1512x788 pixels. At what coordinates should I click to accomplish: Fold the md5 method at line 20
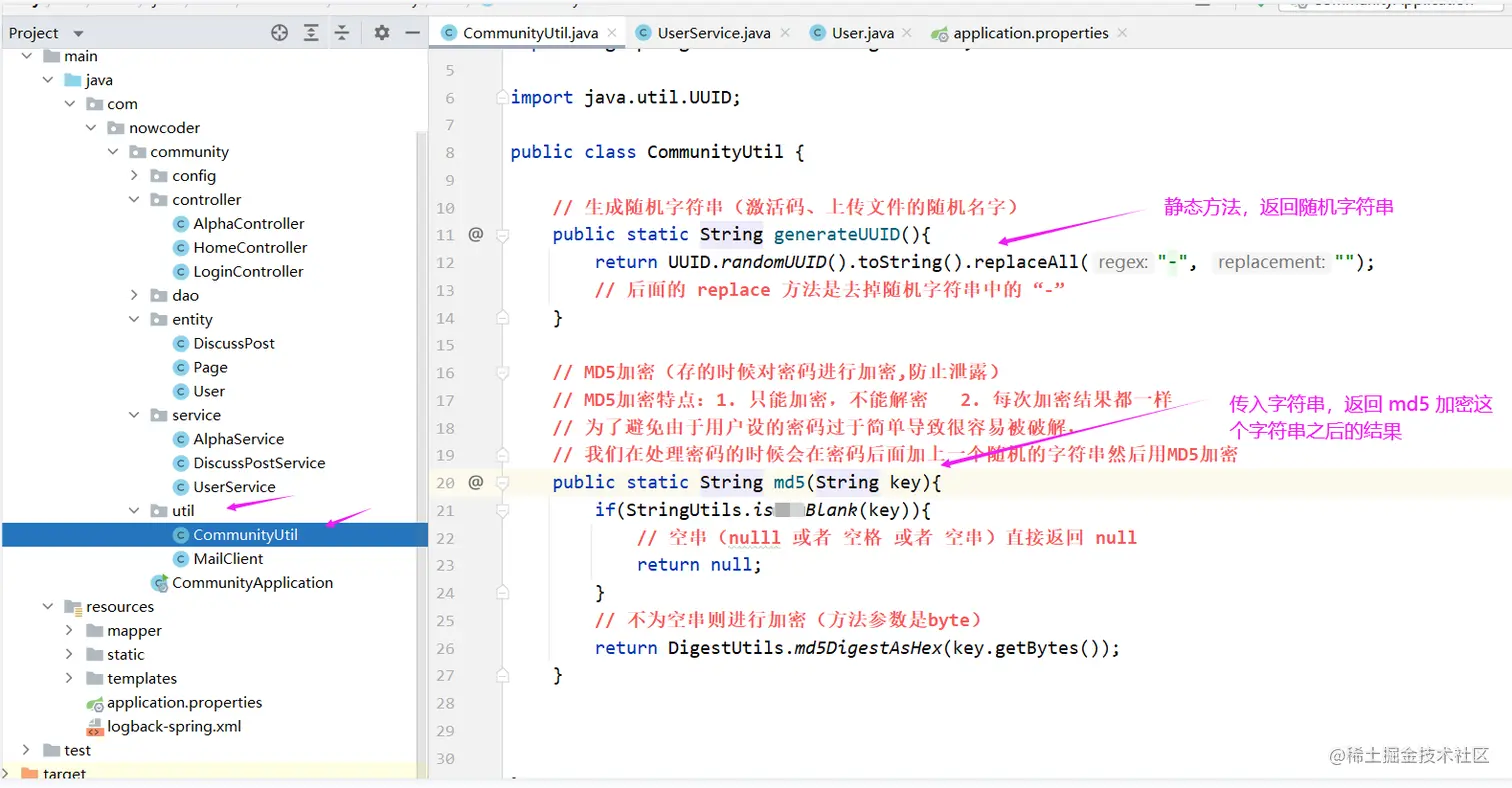coord(503,483)
